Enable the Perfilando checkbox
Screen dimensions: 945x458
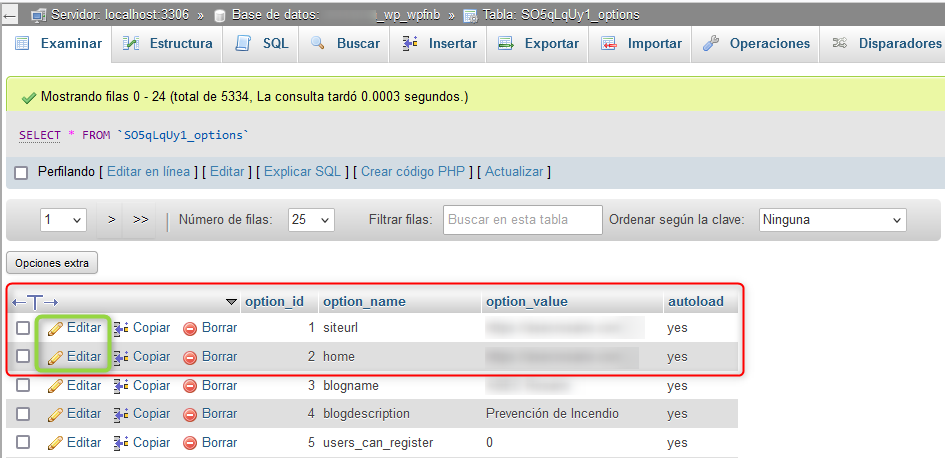pyautogui.click(x=21, y=173)
